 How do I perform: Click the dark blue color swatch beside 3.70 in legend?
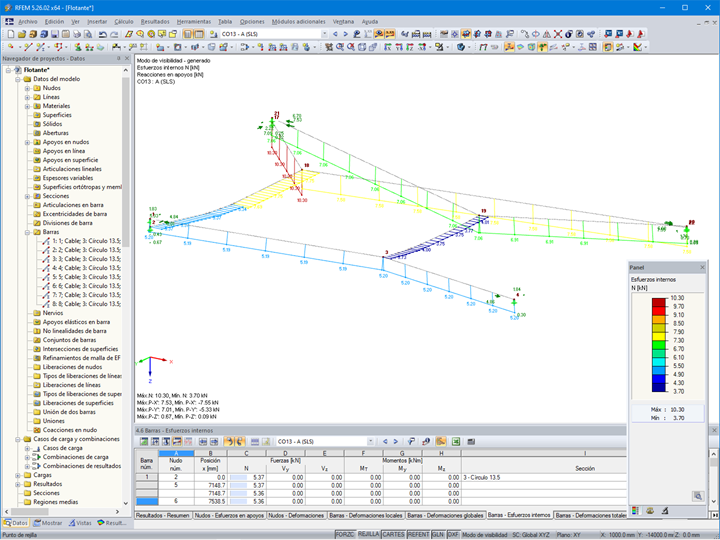tap(659, 387)
